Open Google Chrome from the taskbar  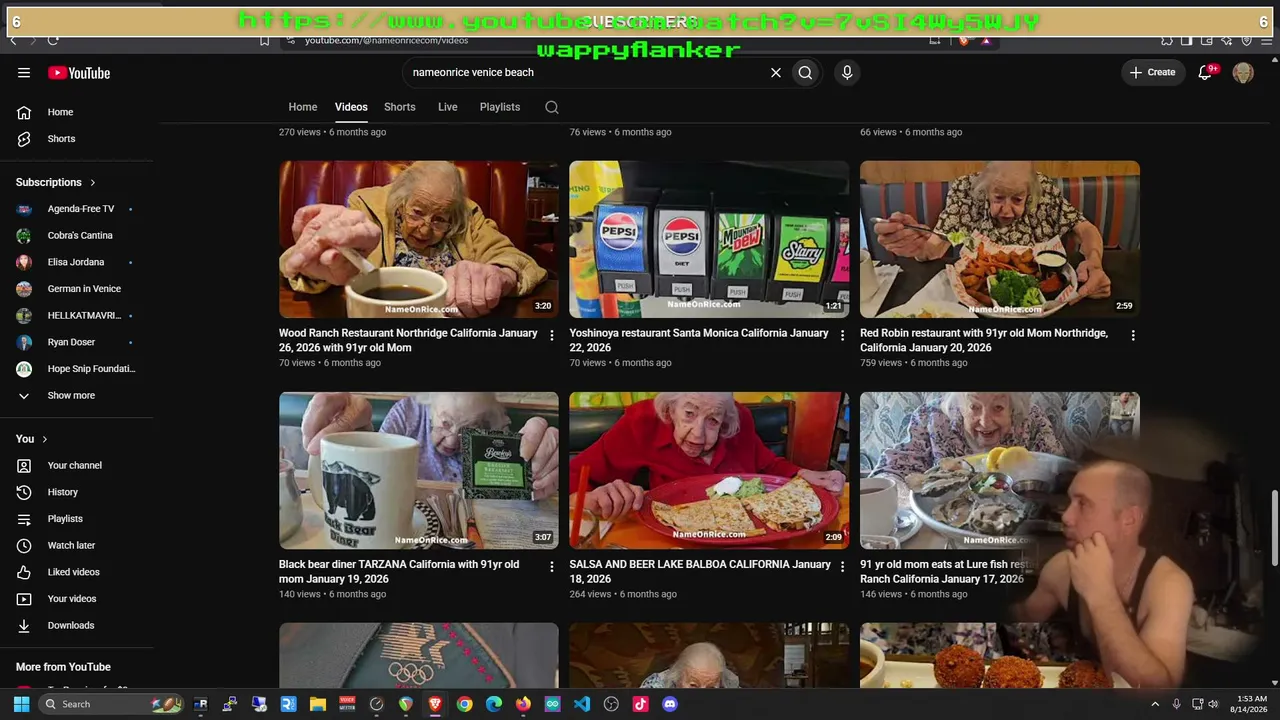464,704
